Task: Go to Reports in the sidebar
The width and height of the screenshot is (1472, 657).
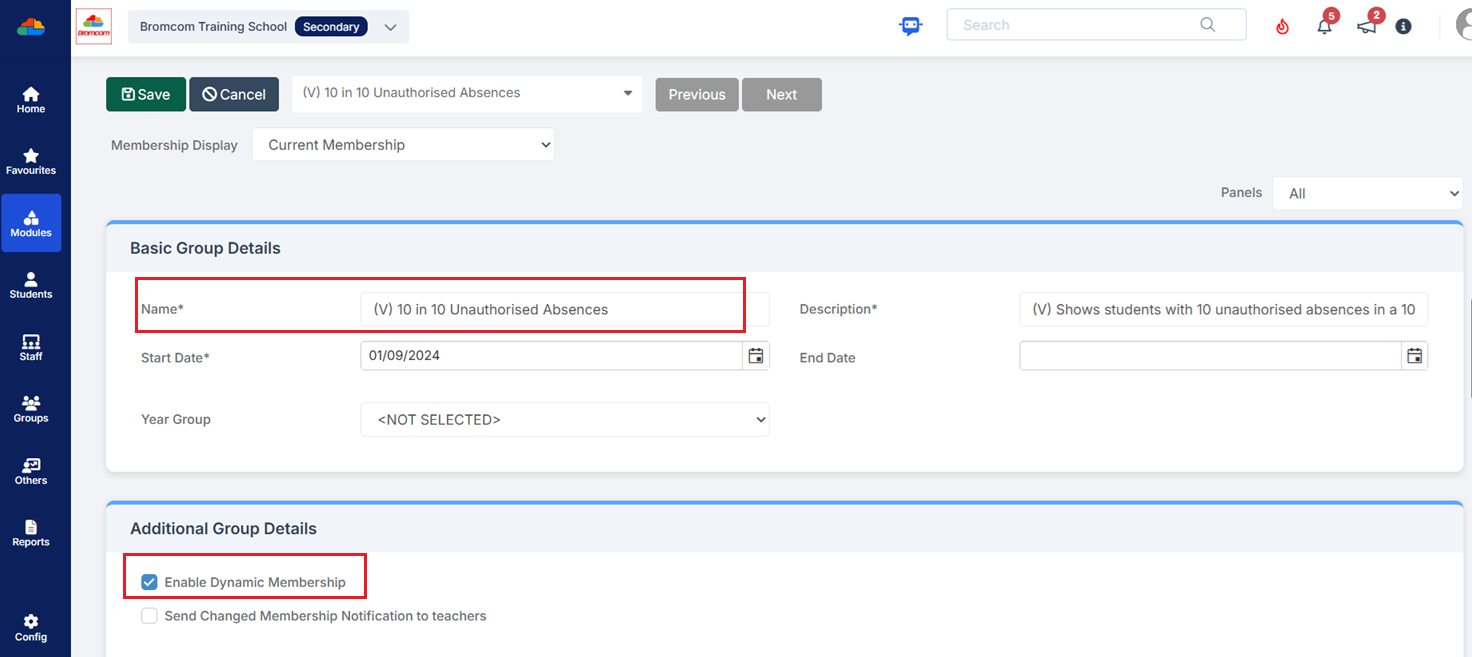Action: click(31, 533)
